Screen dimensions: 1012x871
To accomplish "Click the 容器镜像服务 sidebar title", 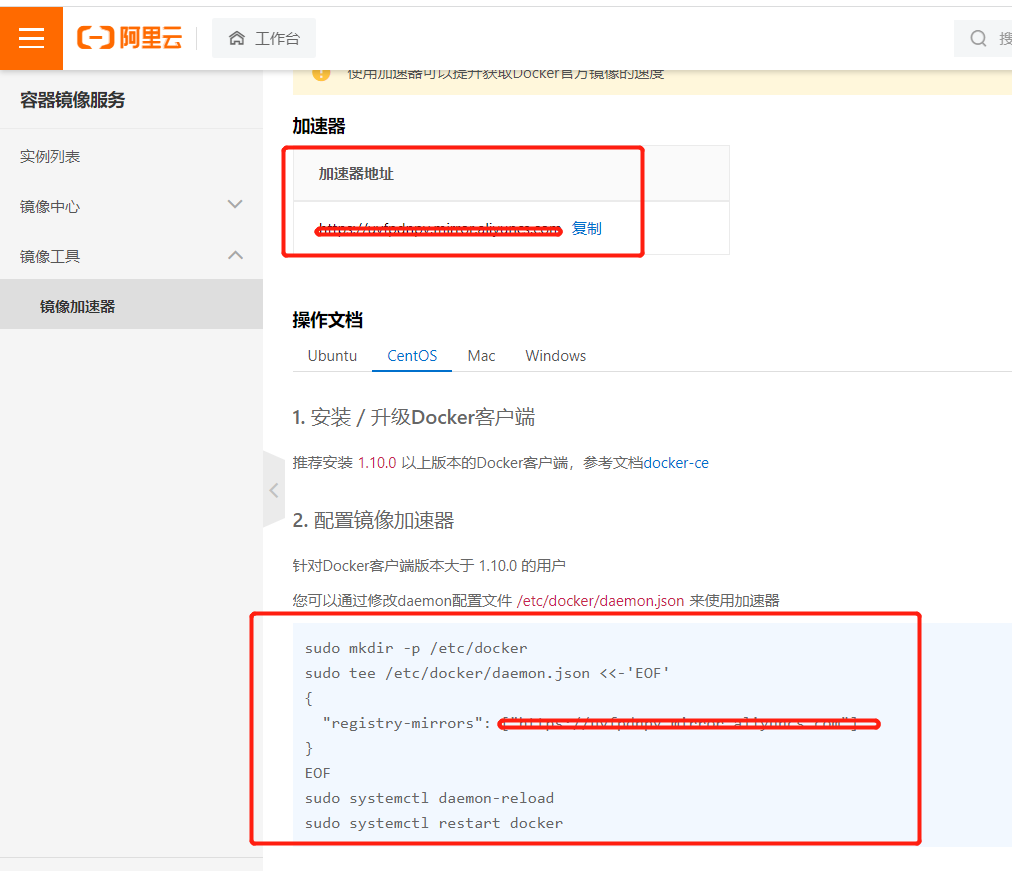I will [72, 100].
